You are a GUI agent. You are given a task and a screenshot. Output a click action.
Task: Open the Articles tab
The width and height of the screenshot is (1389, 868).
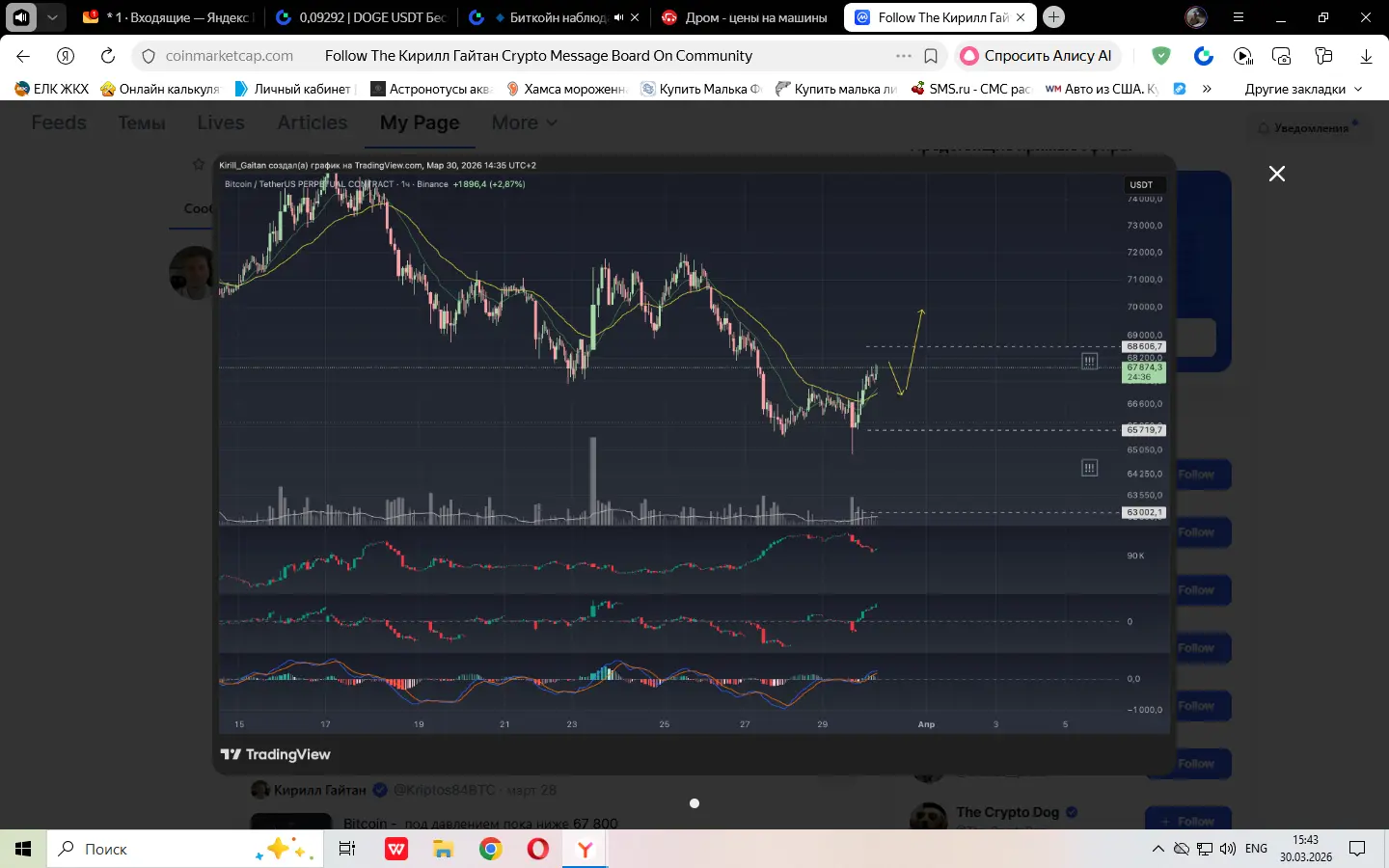(313, 122)
